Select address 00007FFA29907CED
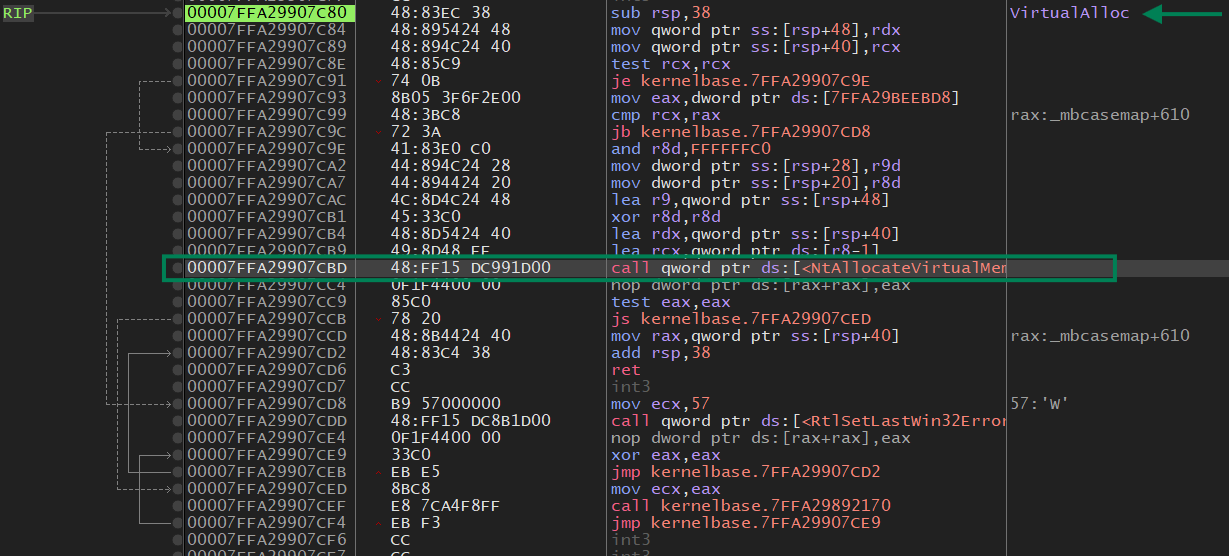This screenshot has height=556, width=1229. (x=267, y=489)
